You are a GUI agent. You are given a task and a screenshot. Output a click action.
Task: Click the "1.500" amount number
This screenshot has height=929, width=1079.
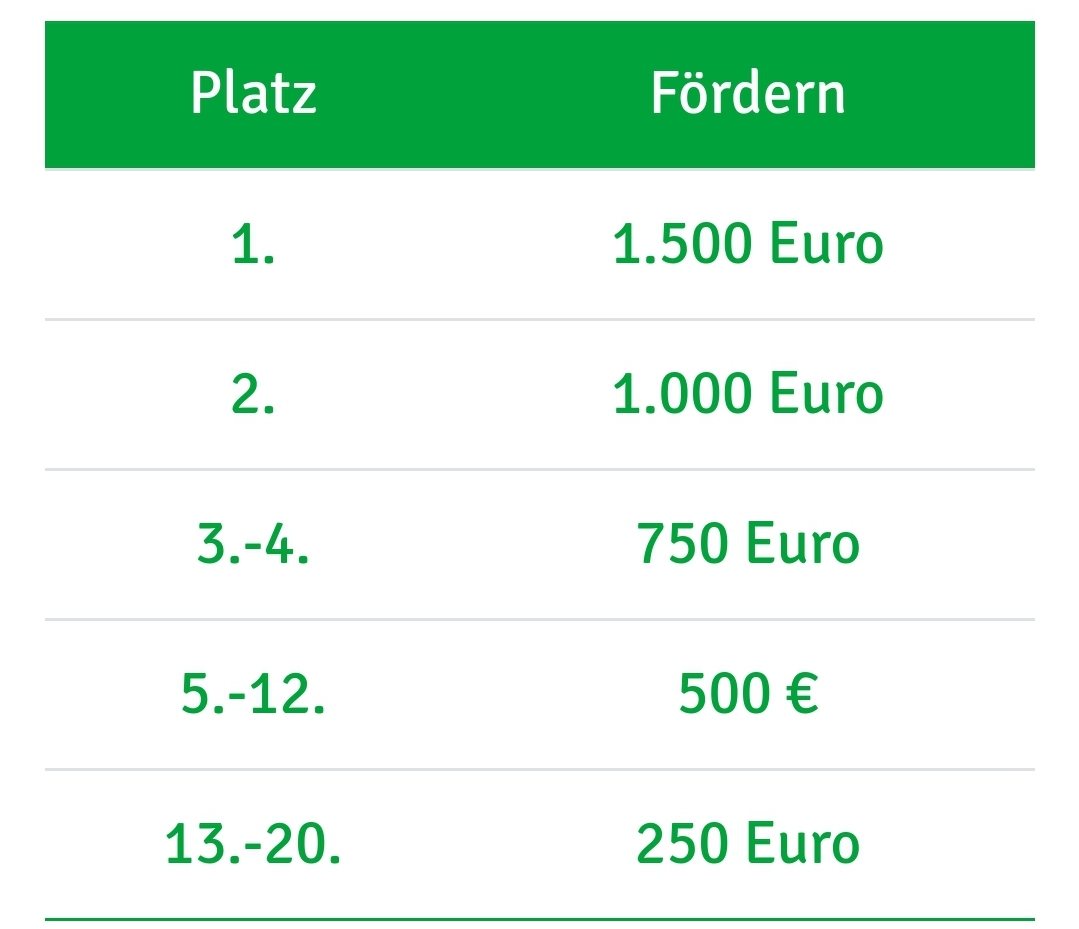pos(682,245)
